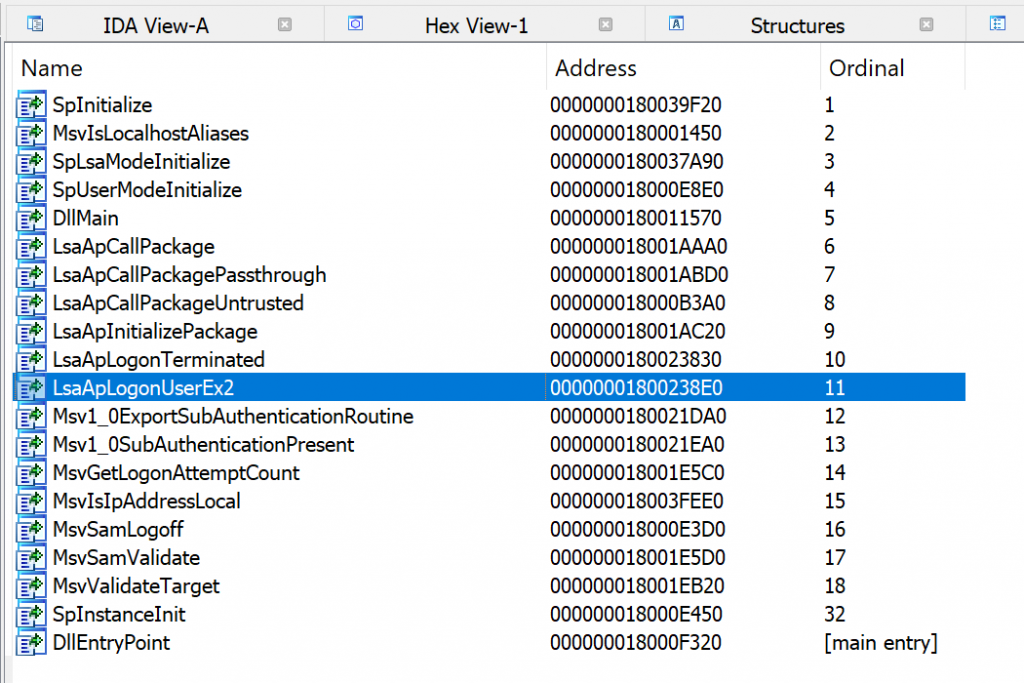Sort exports by Address column header

pos(596,68)
